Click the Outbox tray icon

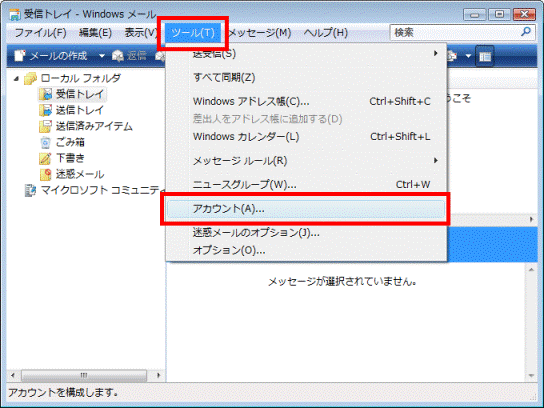tap(45, 110)
